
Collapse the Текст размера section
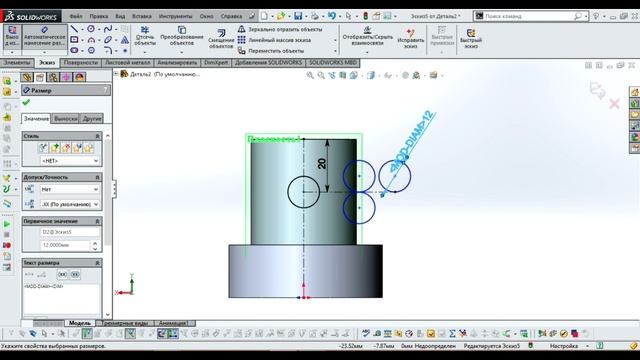click(x=97, y=263)
